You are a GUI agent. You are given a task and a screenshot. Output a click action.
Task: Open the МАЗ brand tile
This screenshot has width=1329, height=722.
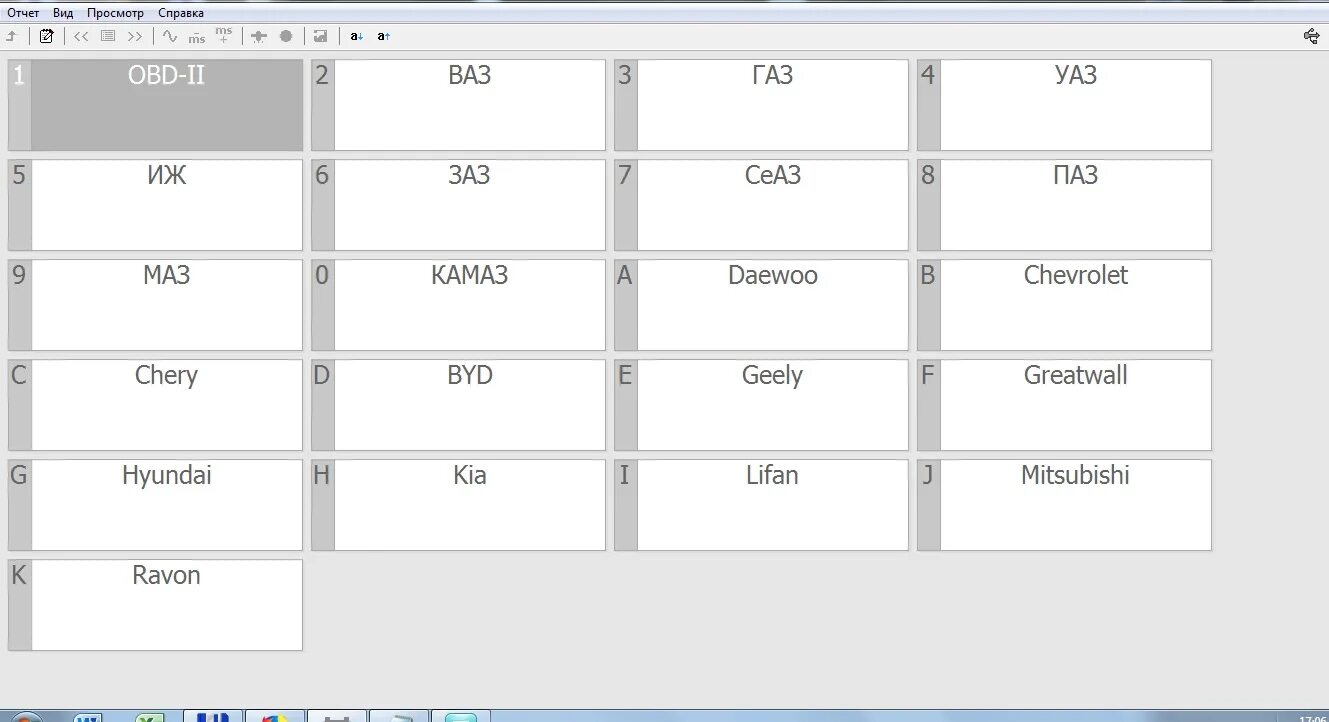[x=155, y=305]
